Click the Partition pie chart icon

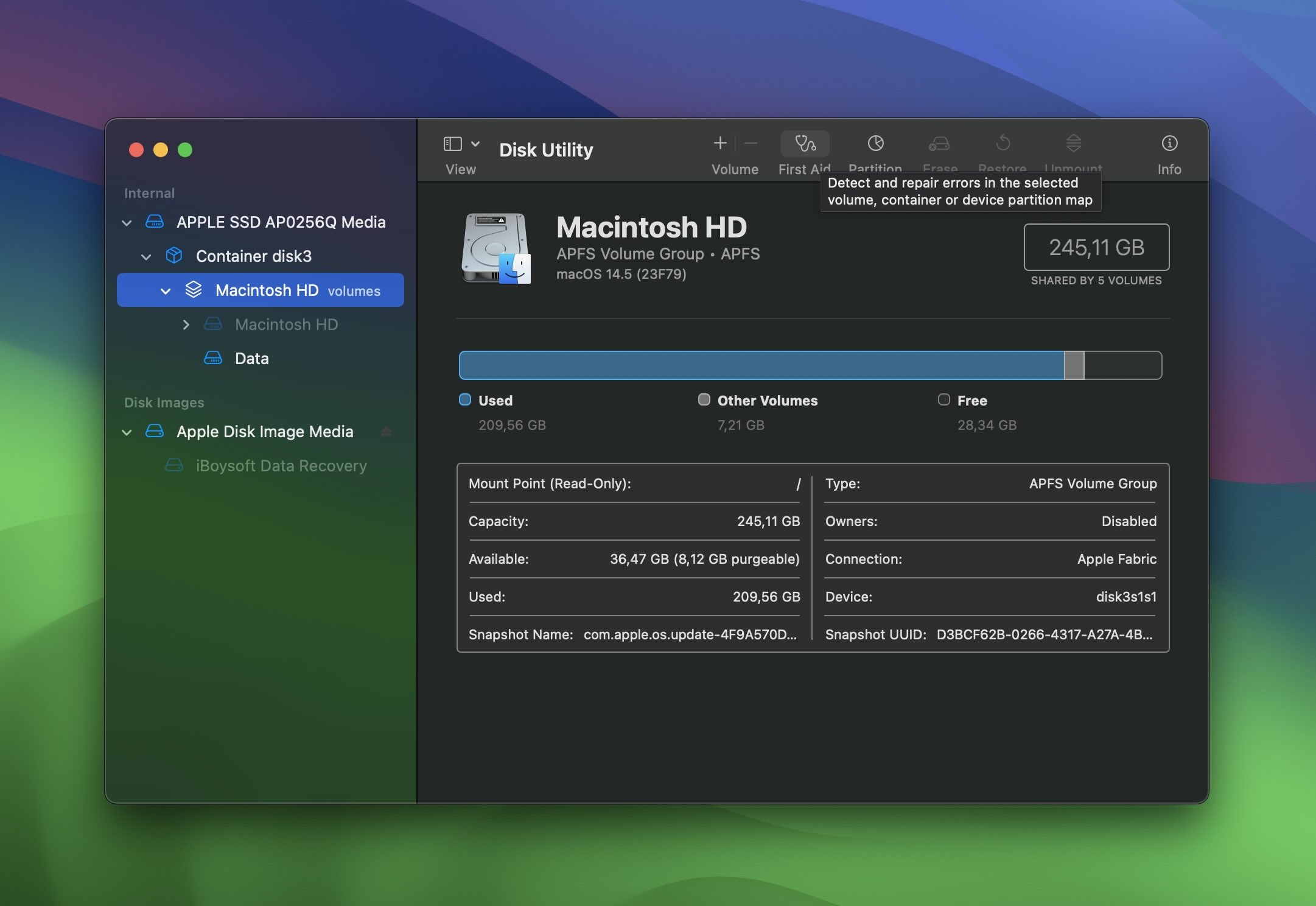pos(875,143)
